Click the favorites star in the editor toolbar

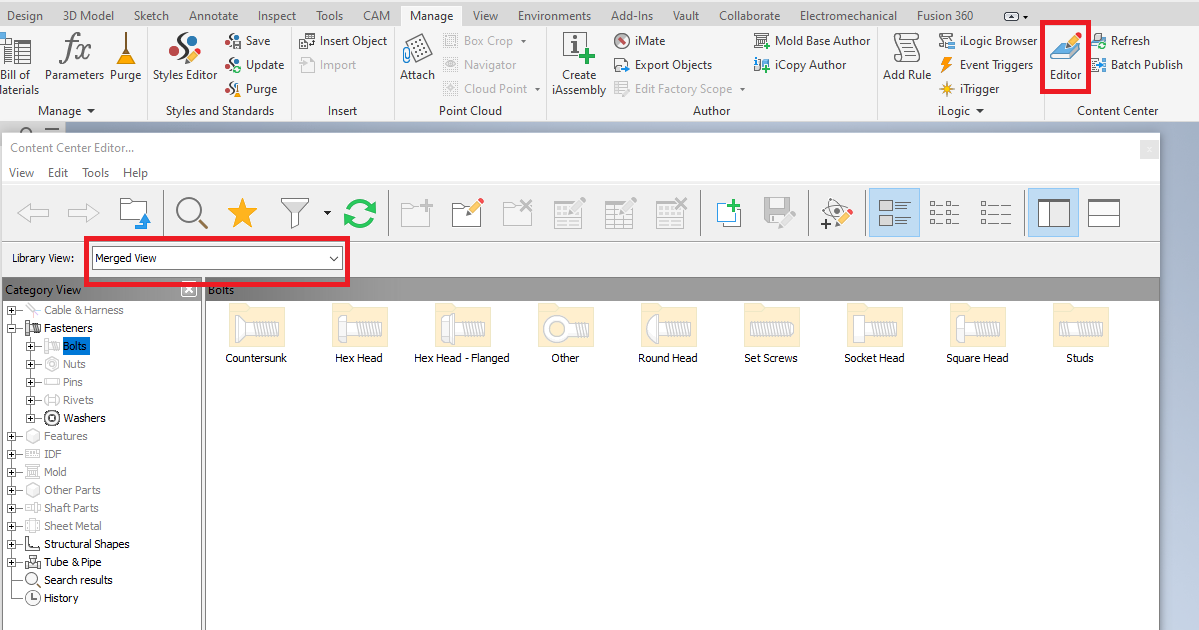(241, 212)
